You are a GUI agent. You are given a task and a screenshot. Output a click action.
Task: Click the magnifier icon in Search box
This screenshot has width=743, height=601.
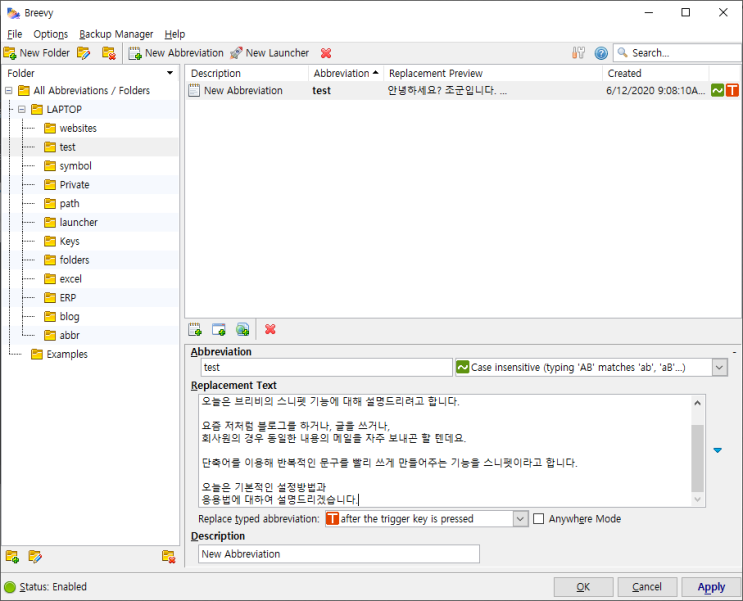tap(623, 53)
